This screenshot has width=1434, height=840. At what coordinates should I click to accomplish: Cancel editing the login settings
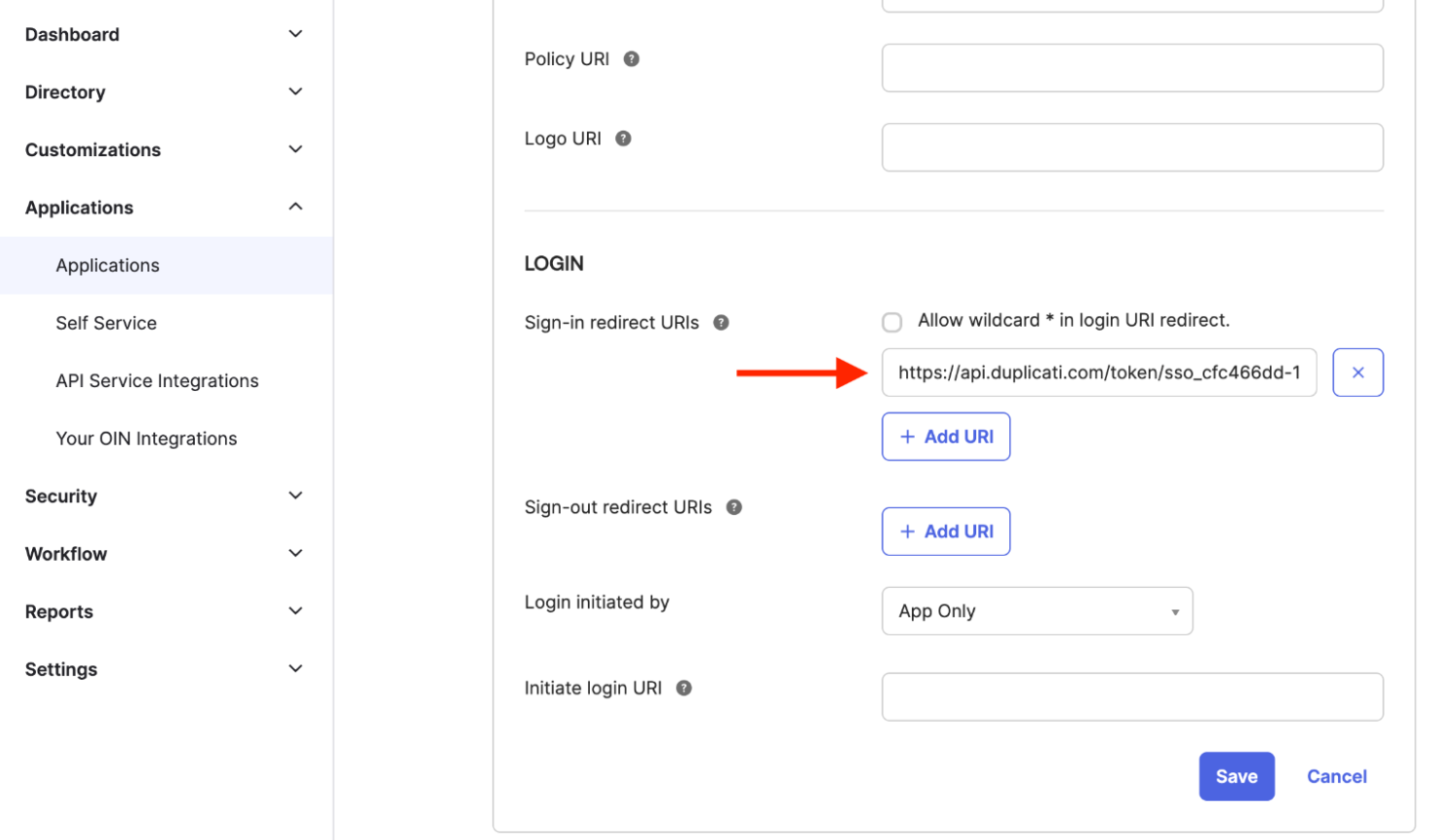click(x=1336, y=776)
